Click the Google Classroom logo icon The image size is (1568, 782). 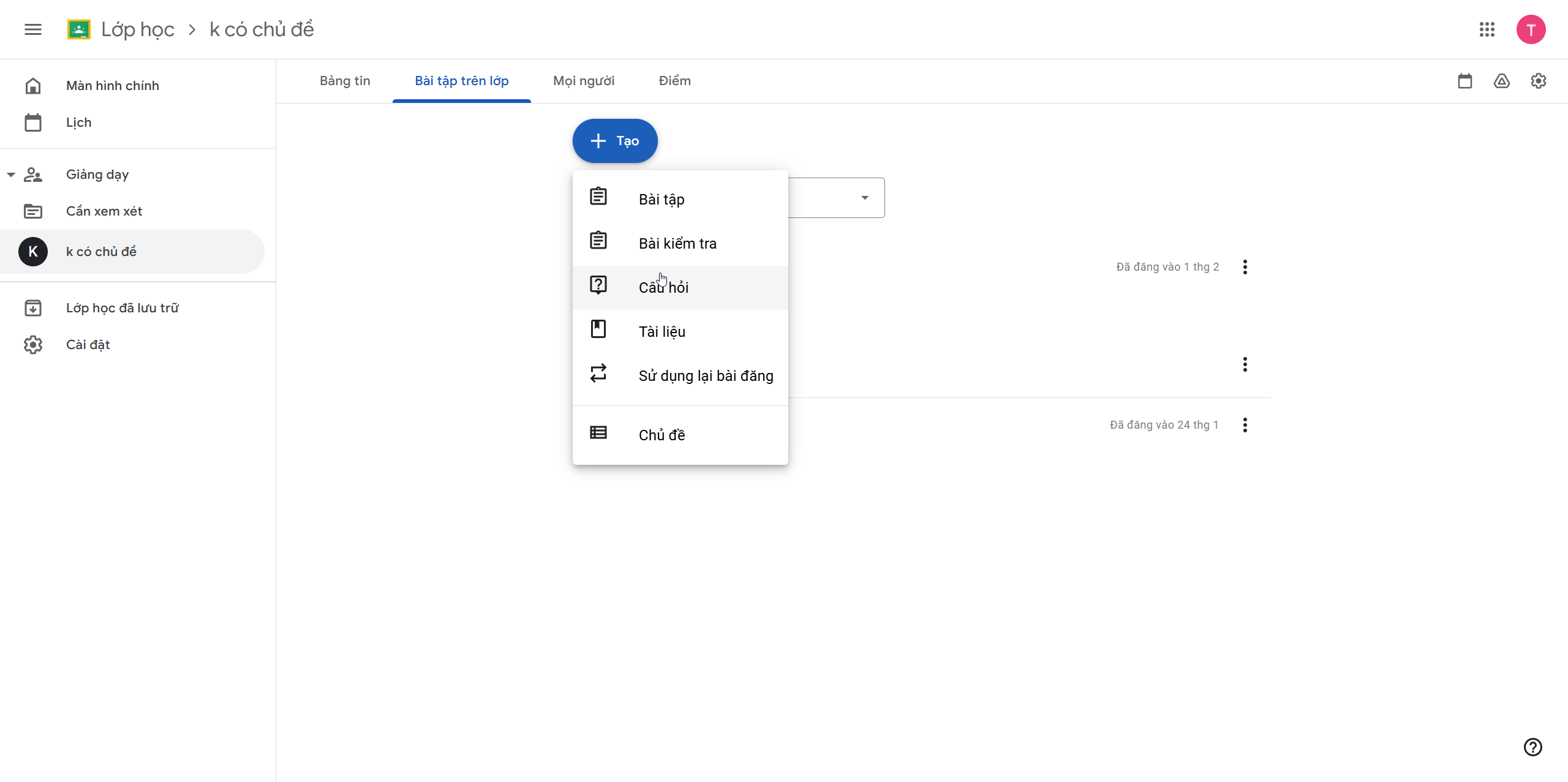point(79,29)
